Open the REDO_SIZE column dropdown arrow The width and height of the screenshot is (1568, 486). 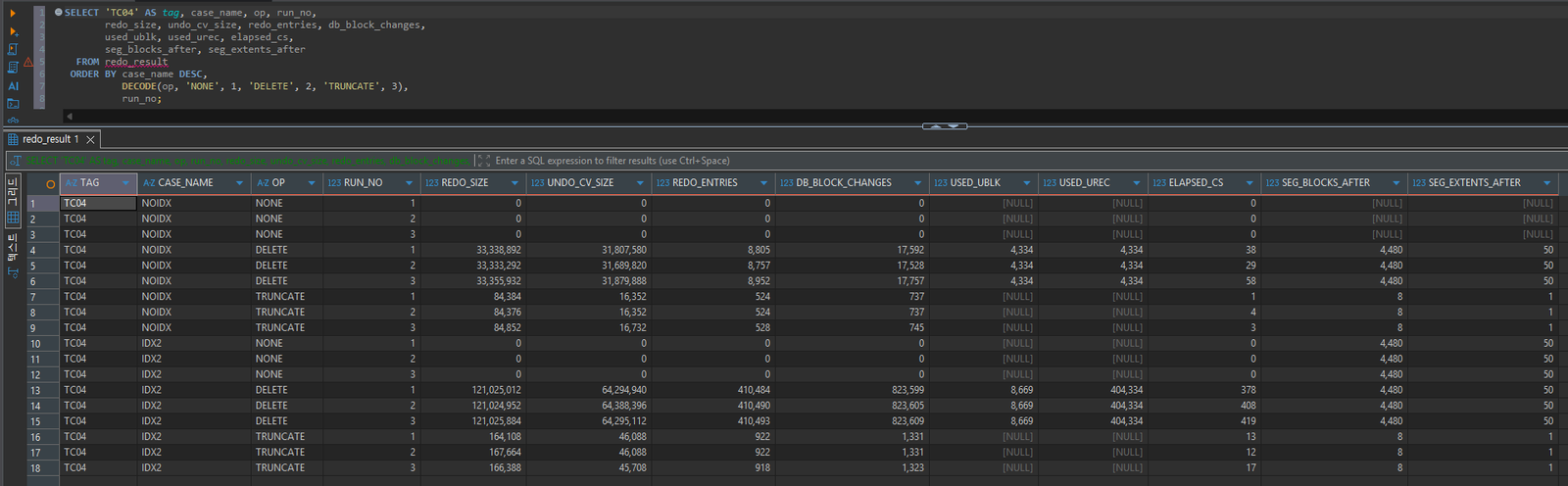tap(514, 183)
